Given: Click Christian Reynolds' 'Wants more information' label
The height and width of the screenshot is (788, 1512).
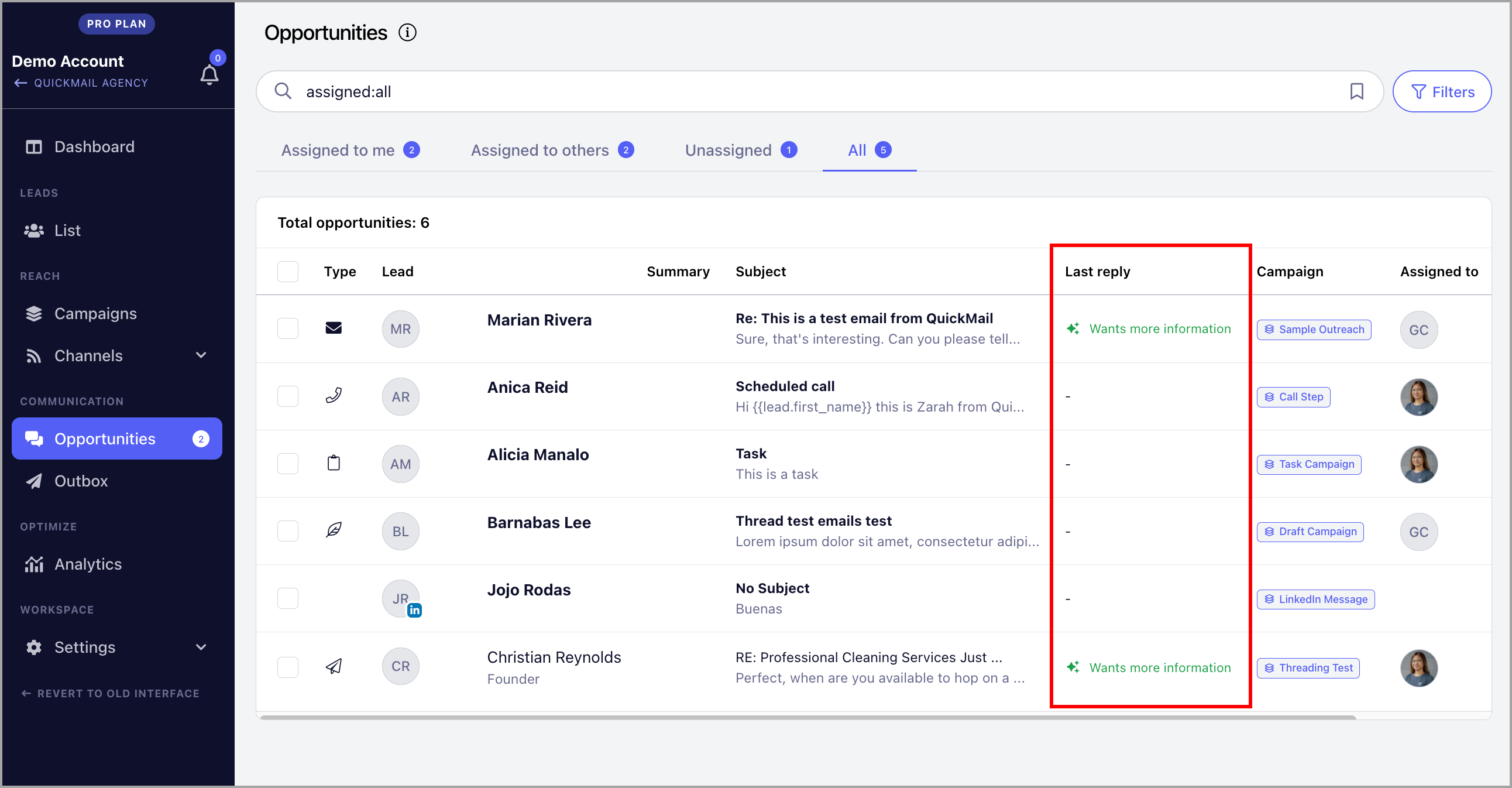Looking at the screenshot, I should 1160,667.
